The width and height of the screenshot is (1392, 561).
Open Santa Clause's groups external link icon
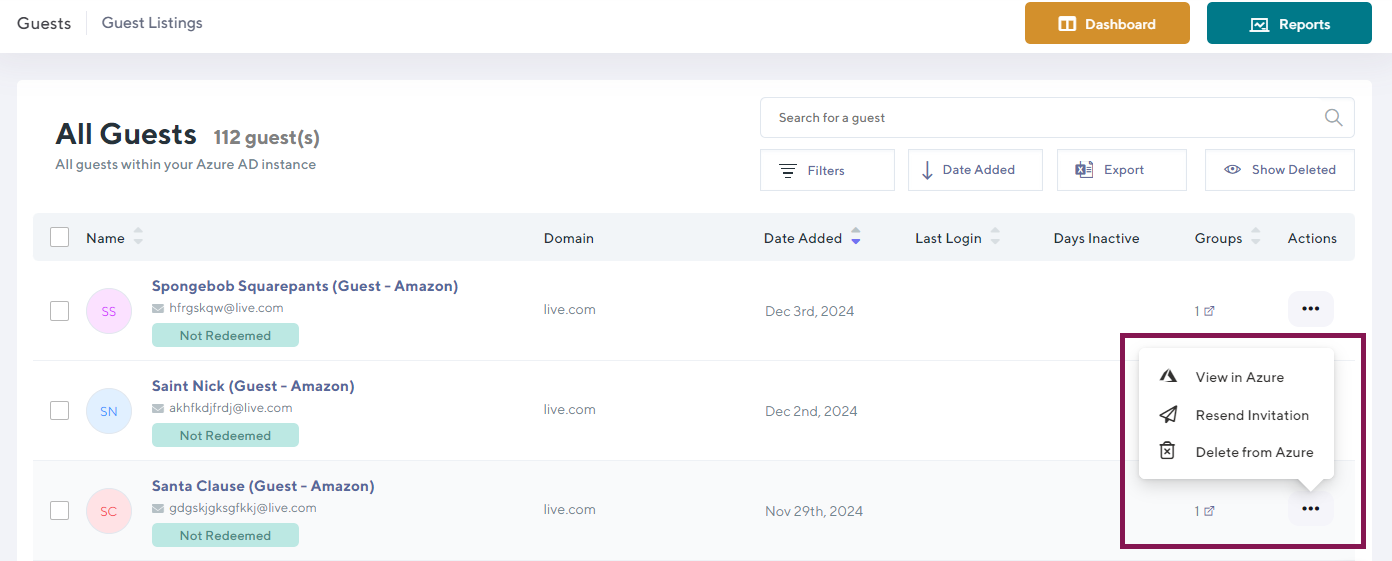[x=1209, y=511]
